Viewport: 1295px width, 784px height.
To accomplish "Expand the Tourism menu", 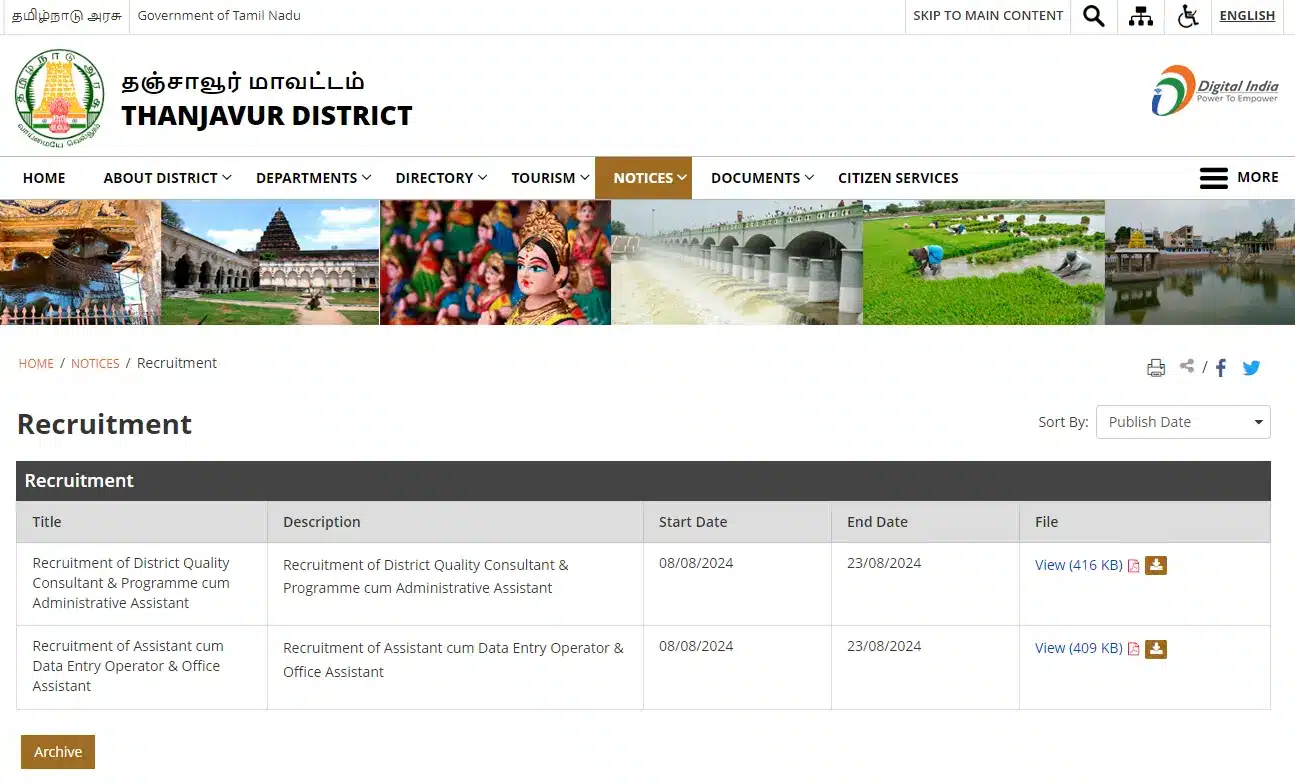I will click(x=550, y=178).
